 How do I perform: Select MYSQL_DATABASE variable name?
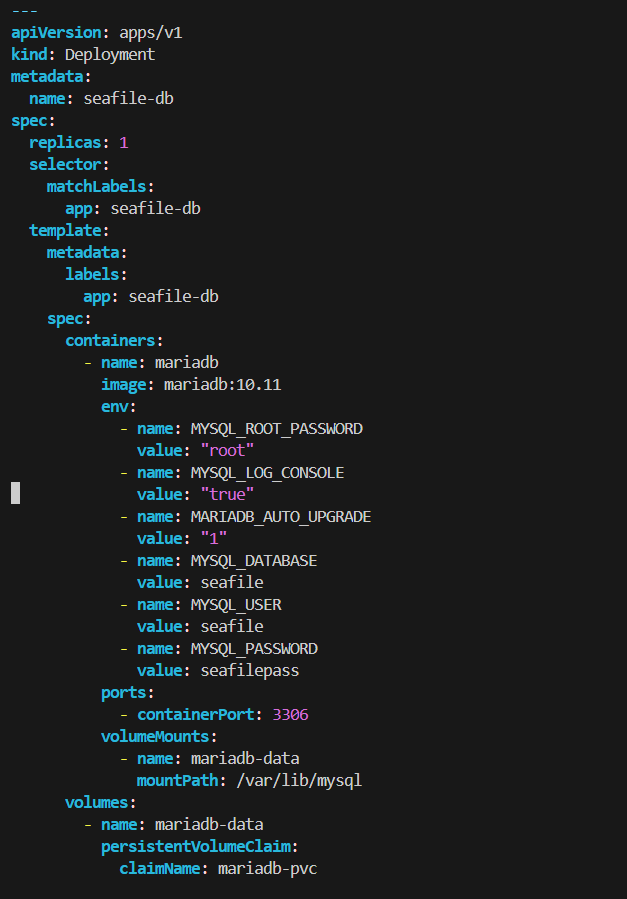coord(254,561)
